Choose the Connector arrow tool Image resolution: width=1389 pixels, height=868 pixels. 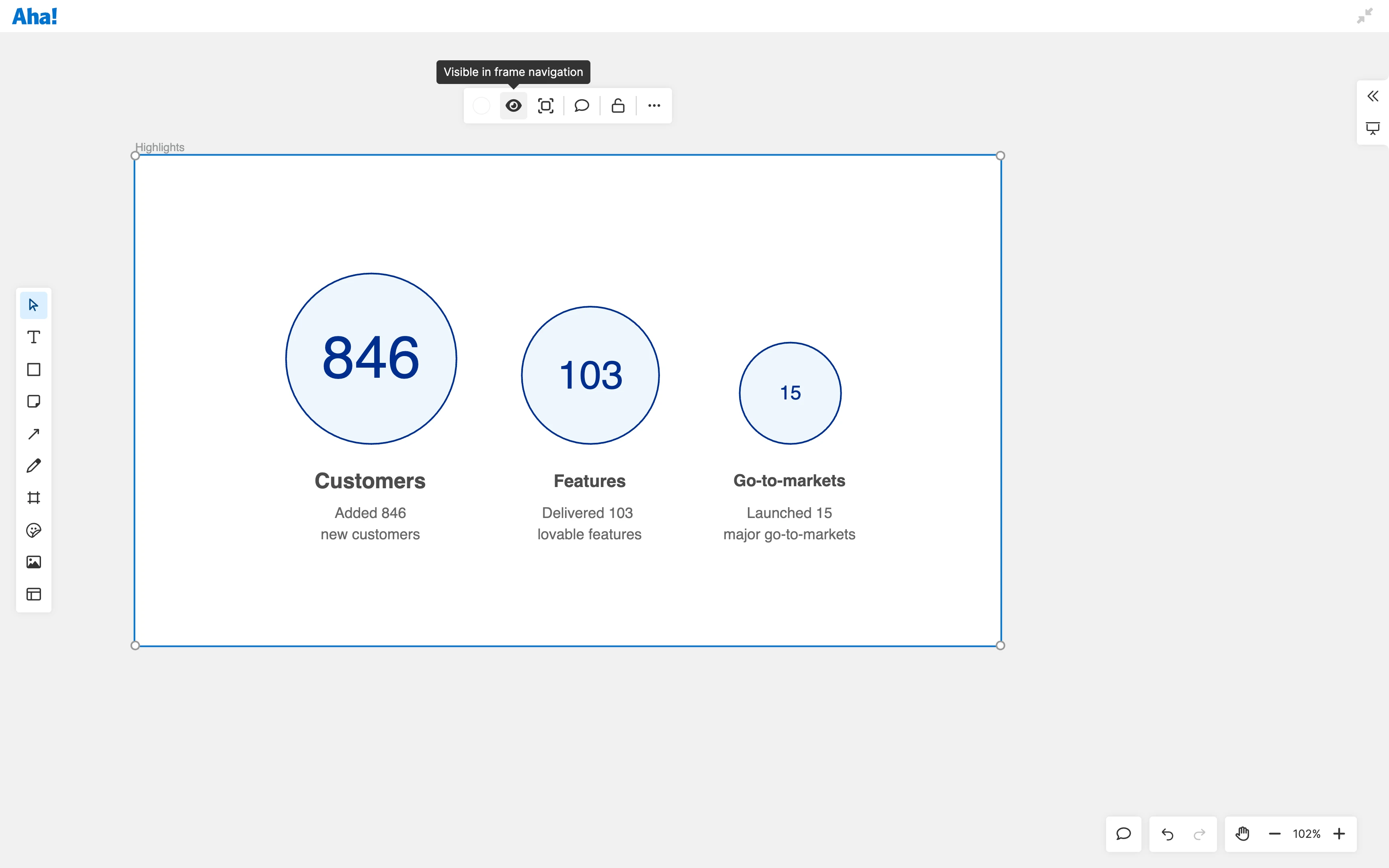pyautogui.click(x=33, y=434)
